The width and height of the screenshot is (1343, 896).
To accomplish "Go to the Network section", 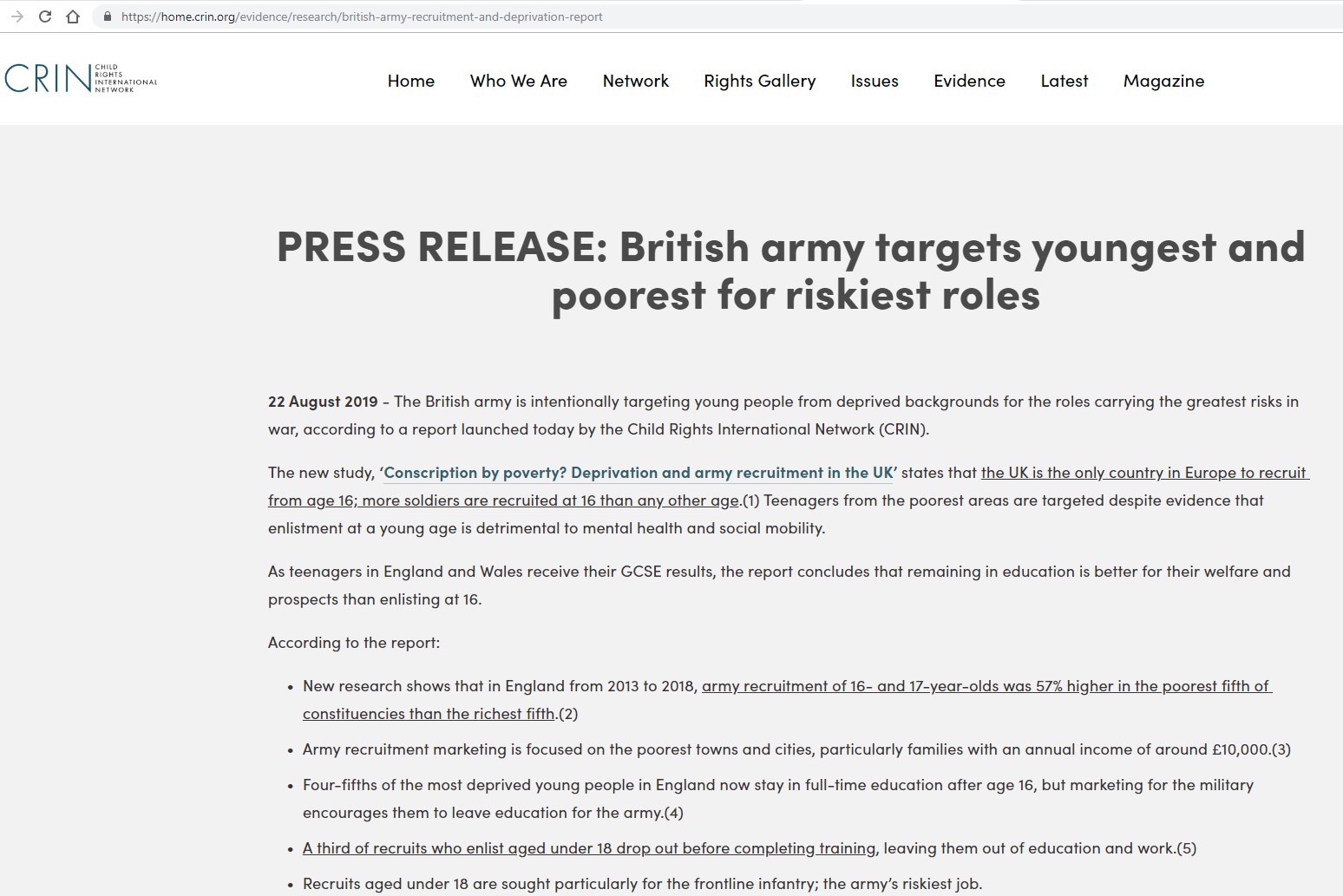I will (x=635, y=81).
